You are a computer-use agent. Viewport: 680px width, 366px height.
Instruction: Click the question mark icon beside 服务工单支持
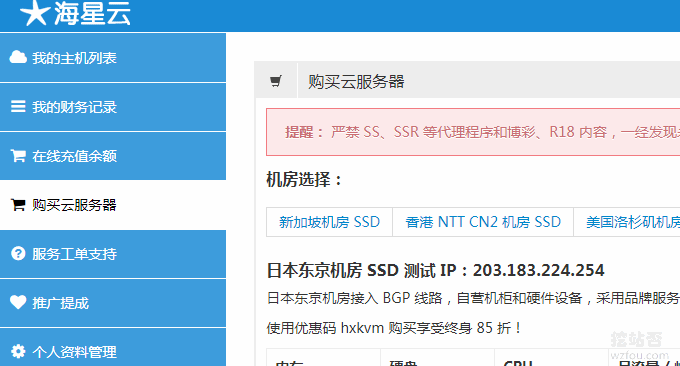18,253
